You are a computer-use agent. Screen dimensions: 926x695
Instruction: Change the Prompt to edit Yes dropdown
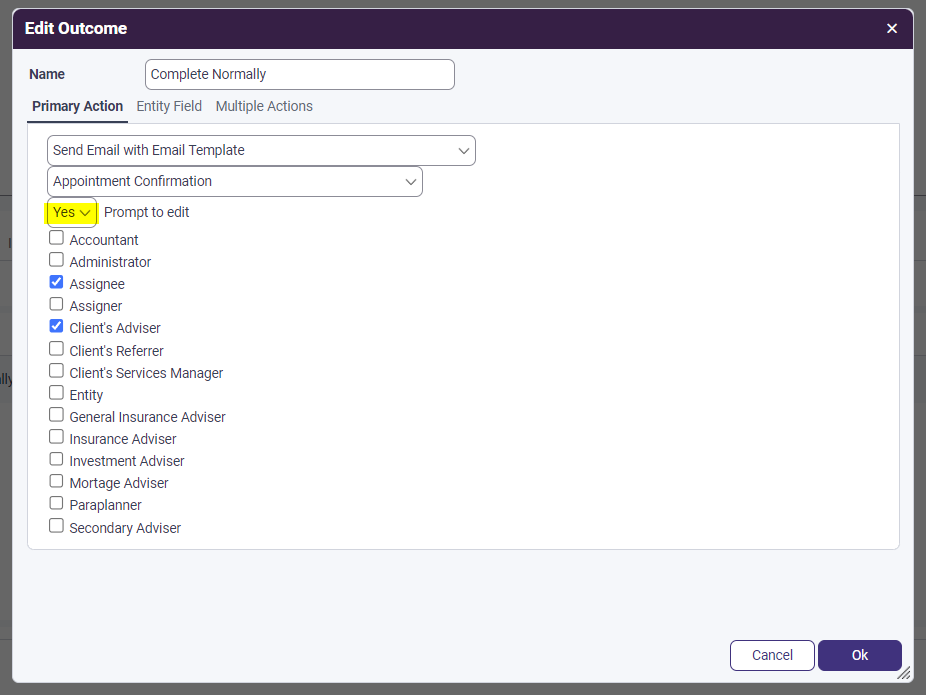pos(72,212)
